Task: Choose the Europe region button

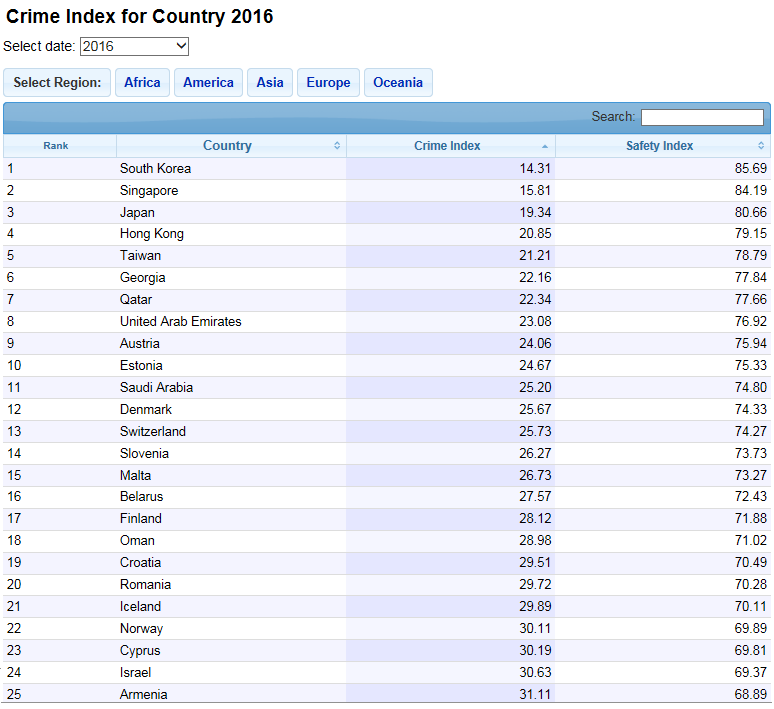Action: click(328, 83)
